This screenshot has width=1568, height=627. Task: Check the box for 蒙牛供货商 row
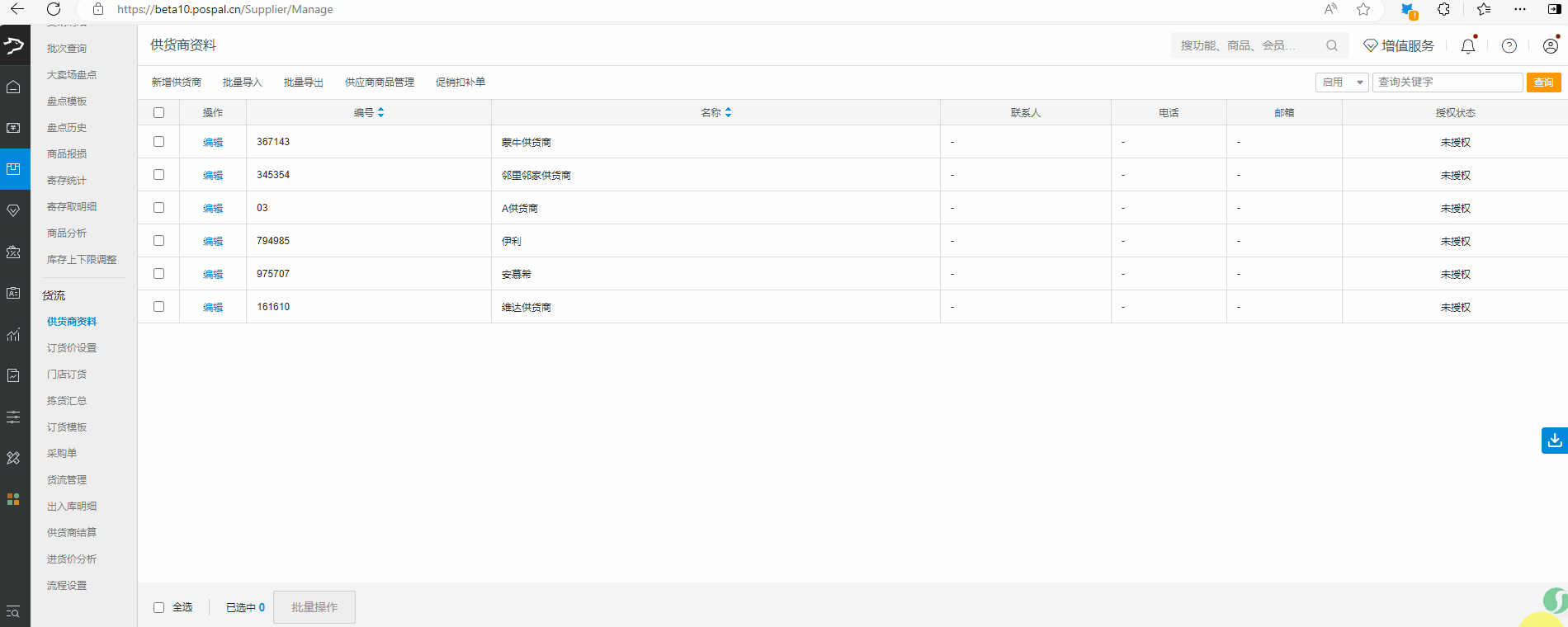(158, 142)
